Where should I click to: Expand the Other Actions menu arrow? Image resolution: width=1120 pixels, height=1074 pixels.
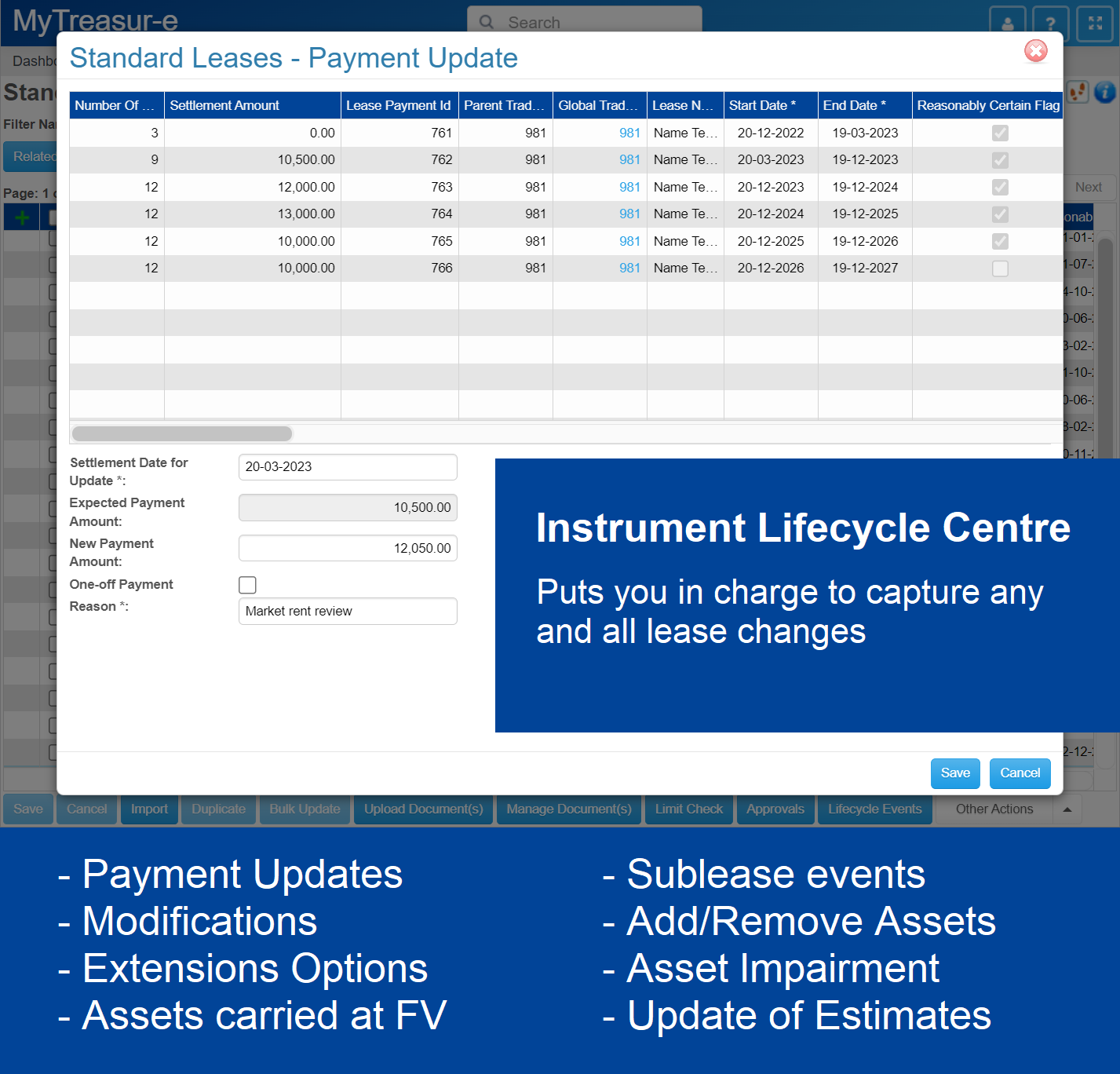pos(1067,809)
